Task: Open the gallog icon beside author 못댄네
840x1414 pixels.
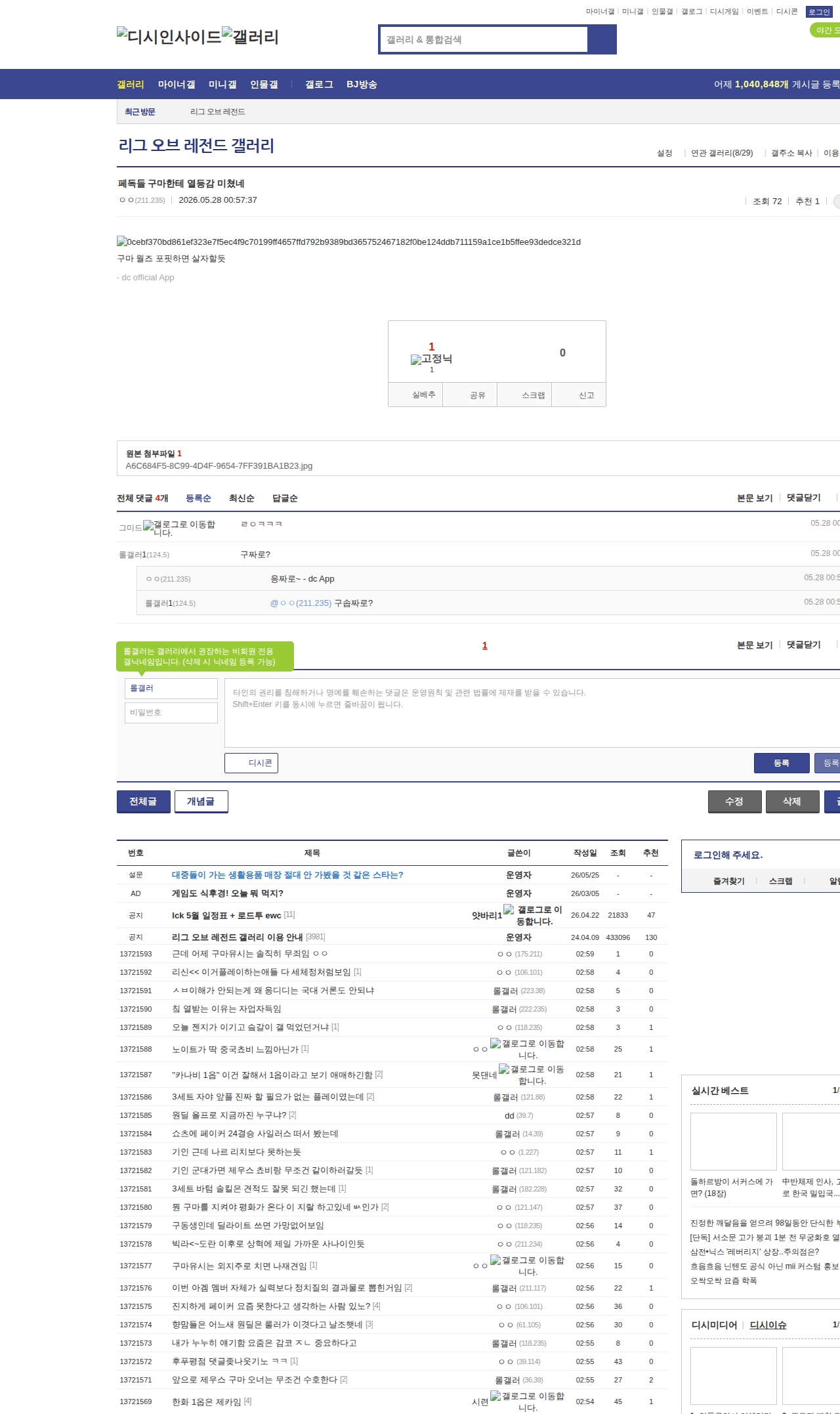Action: 532,1075
